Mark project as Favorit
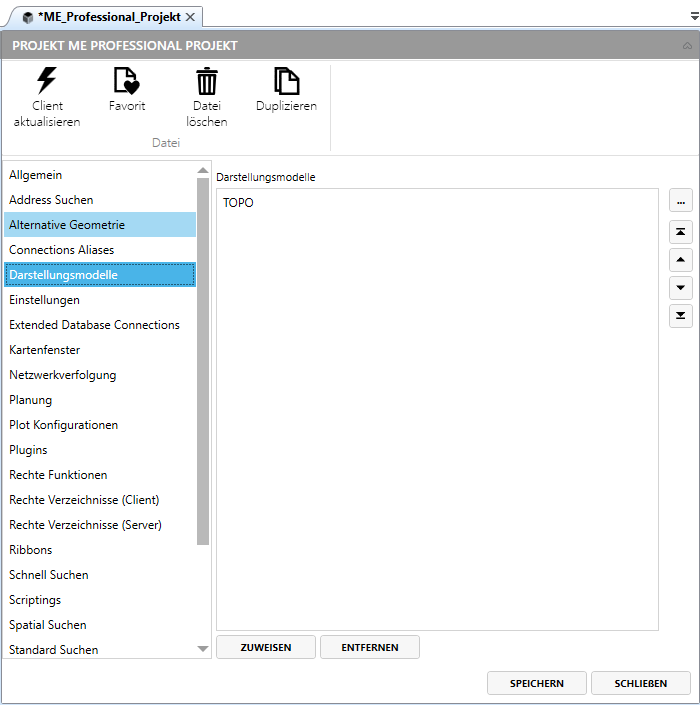This screenshot has height=705, width=700. tap(126, 81)
